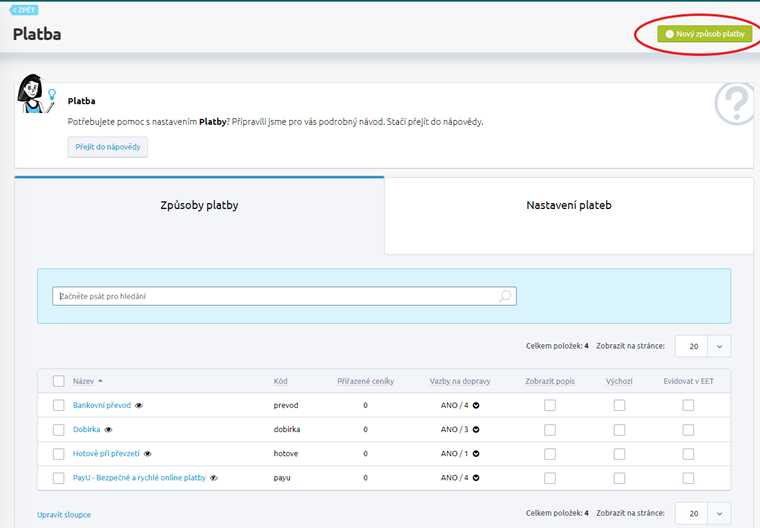Click the Upravit sloupce link

(64, 515)
